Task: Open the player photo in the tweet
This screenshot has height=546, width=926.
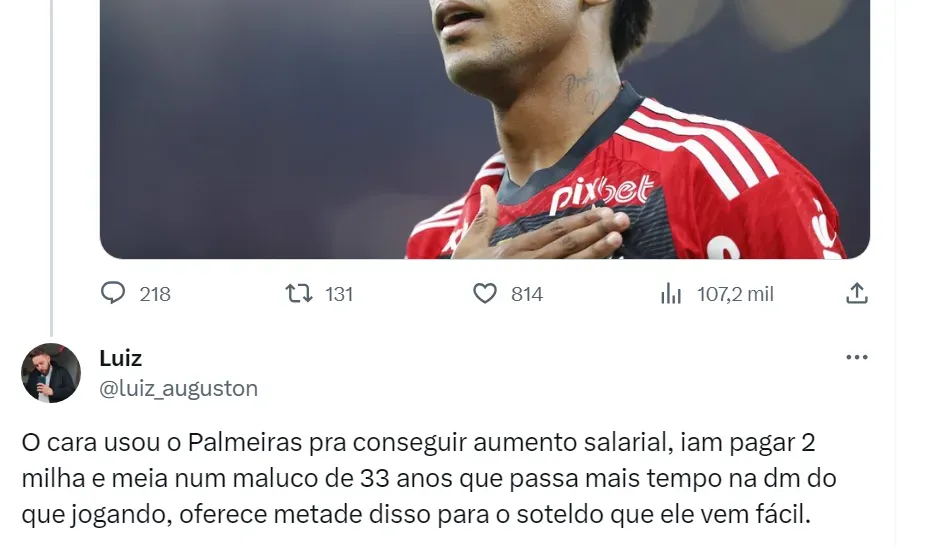Action: [484, 129]
